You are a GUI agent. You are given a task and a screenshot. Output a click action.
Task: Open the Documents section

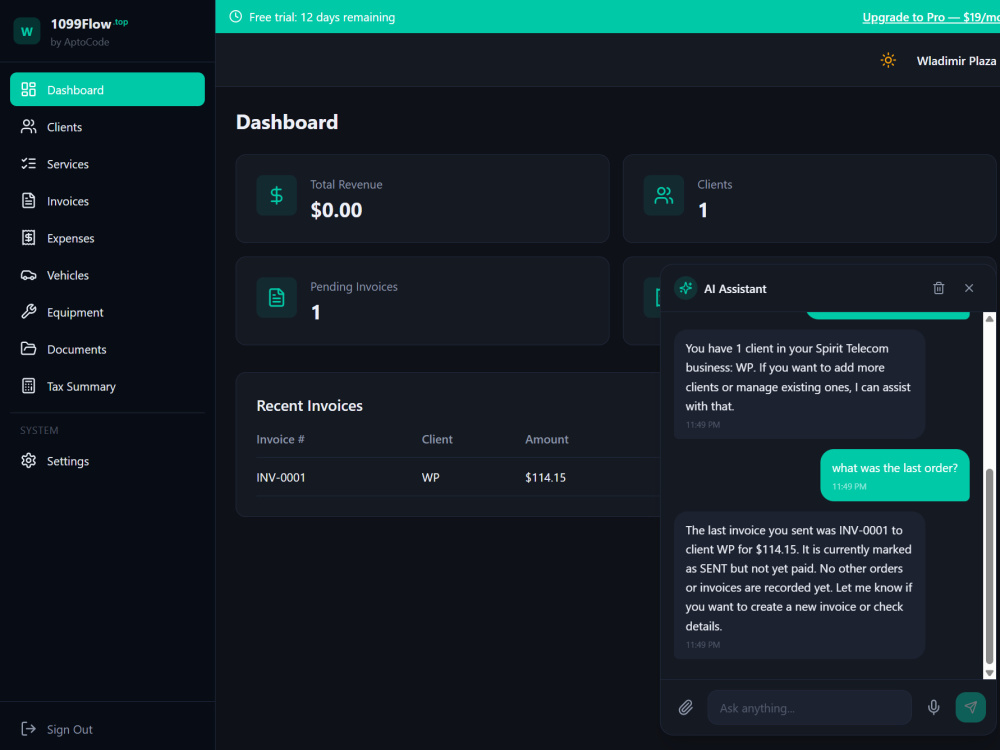point(107,349)
